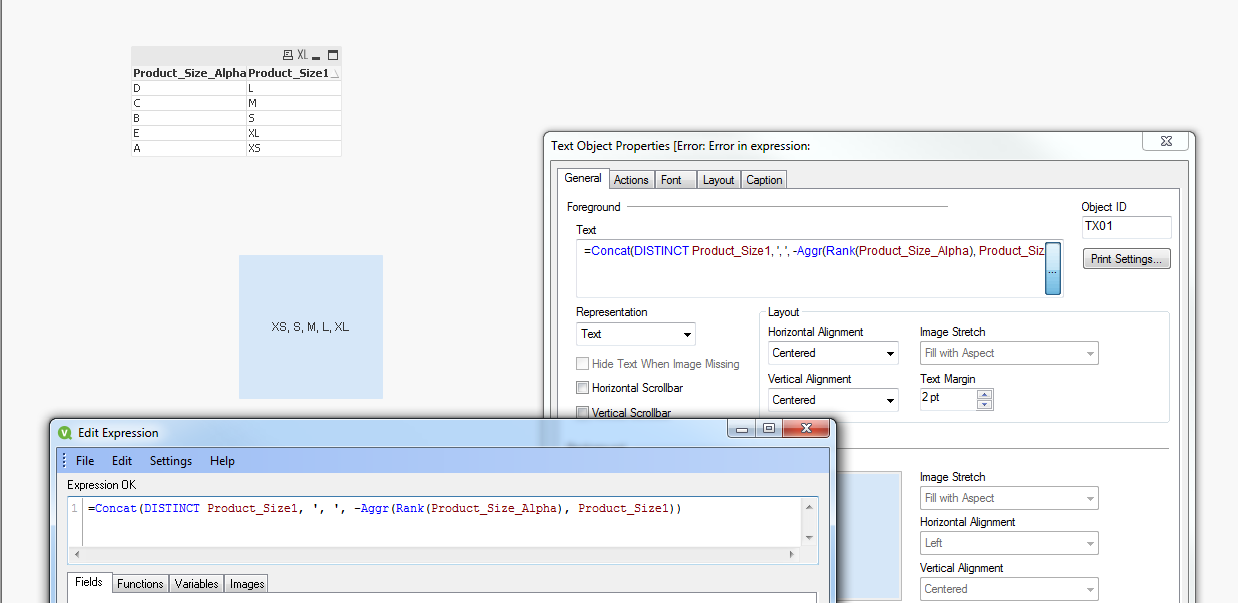This screenshot has width=1238, height=603.
Task: Open the Settings menu in Edit Expression
Action: tap(170, 461)
